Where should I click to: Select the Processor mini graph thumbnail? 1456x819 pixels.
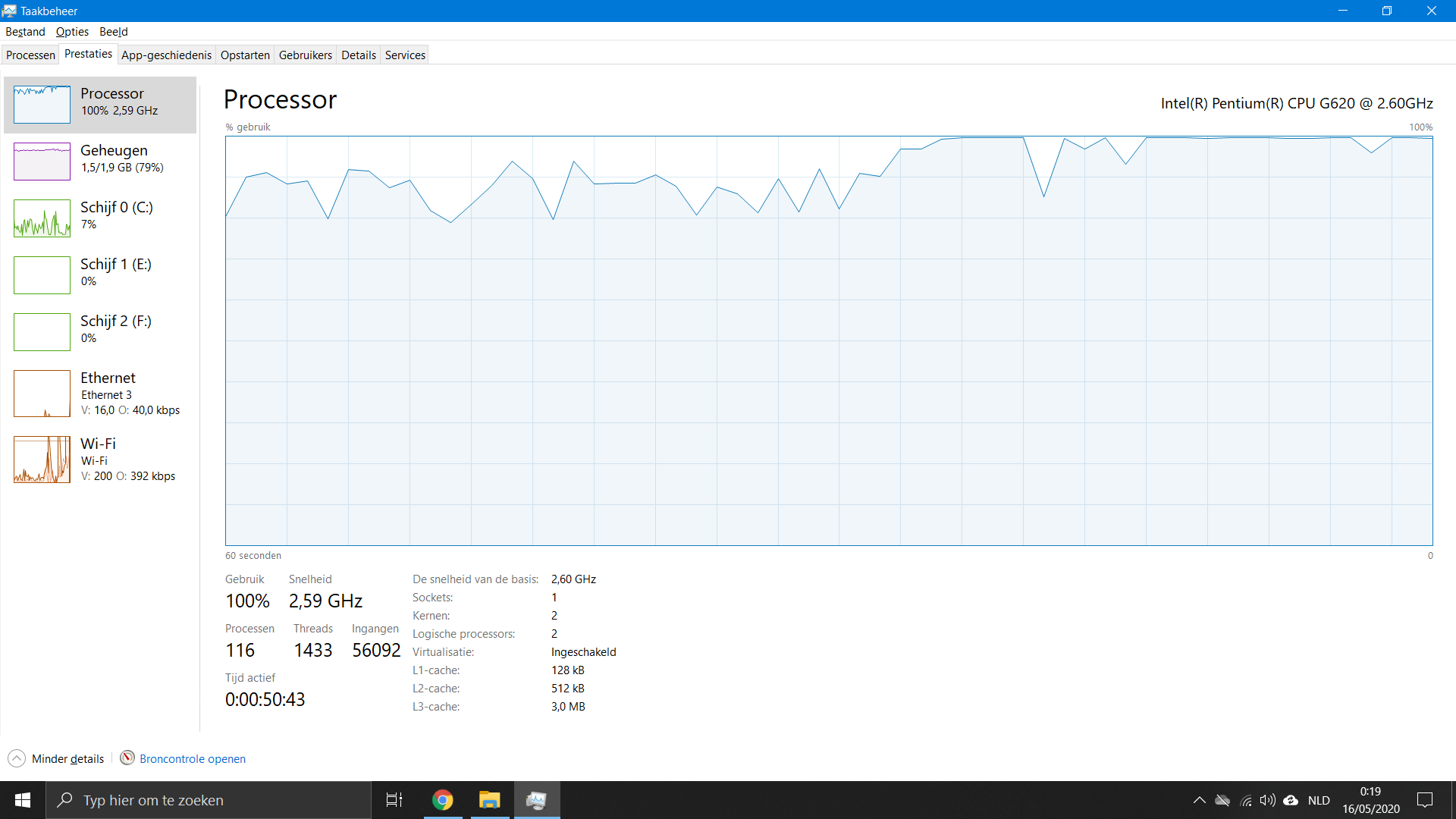click(x=42, y=105)
